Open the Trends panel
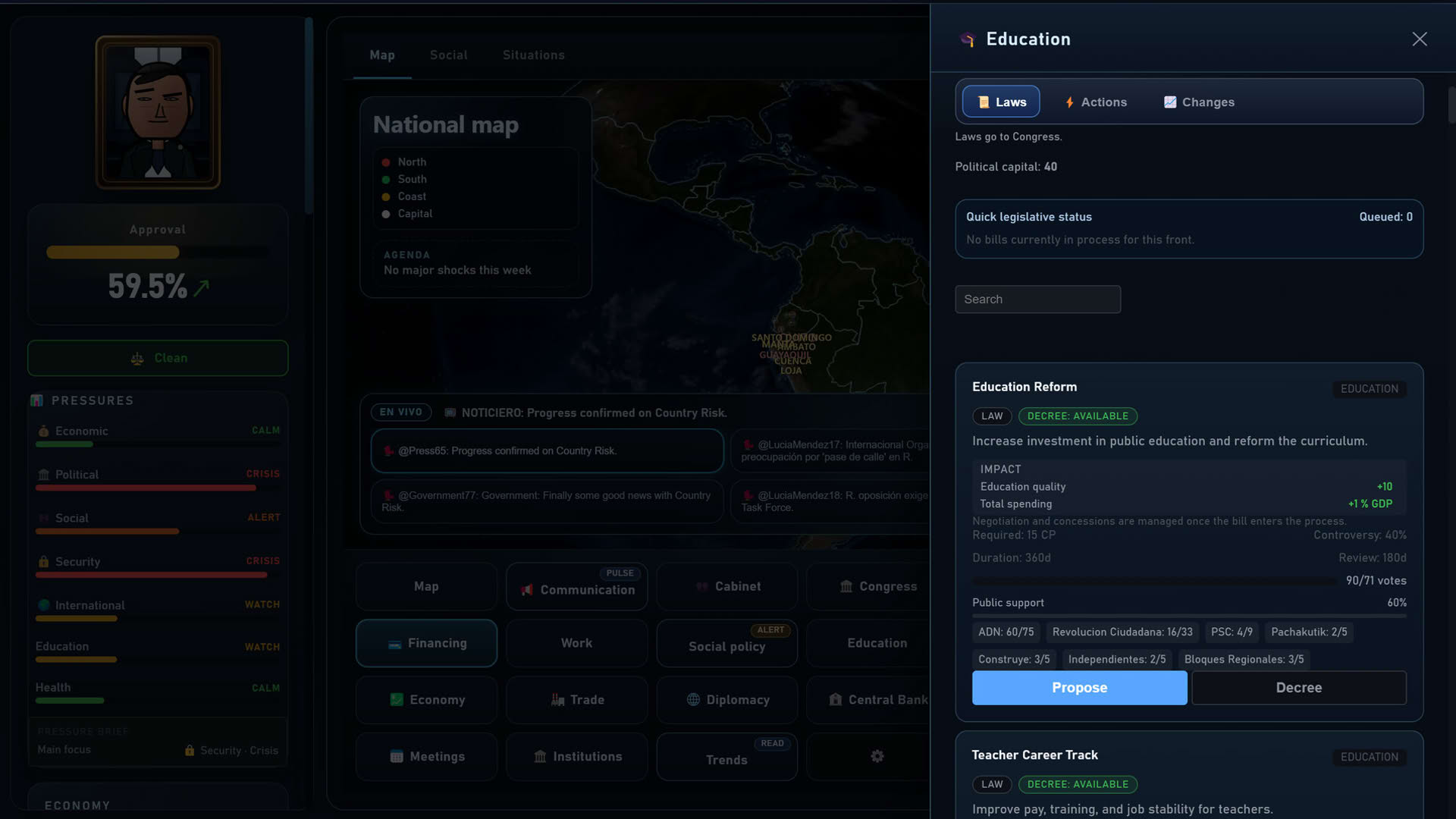 pyautogui.click(x=726, y=756)
